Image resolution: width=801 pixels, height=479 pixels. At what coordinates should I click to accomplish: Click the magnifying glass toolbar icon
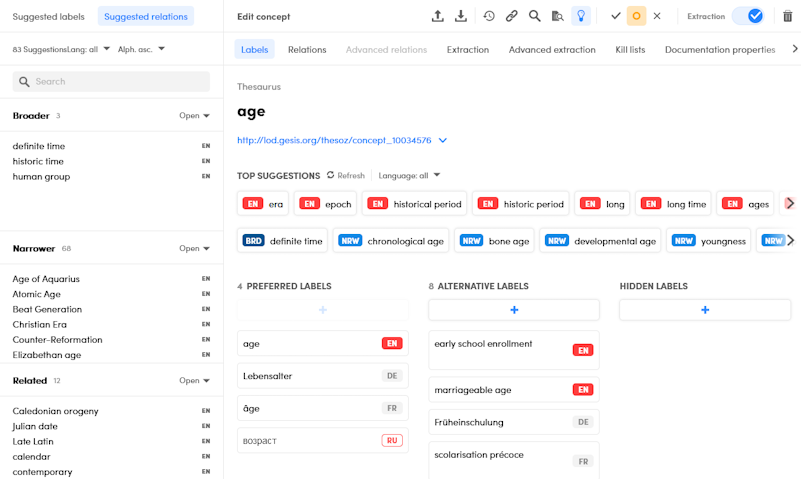[x=535, y=16]
